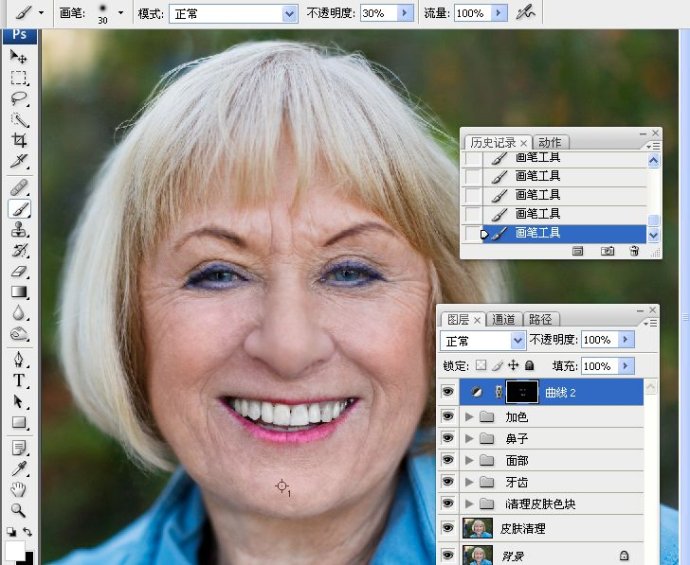The width and height of the screenshot is (690, 565).
Task: Select the History Brush tool
Action: pos(18,251)
